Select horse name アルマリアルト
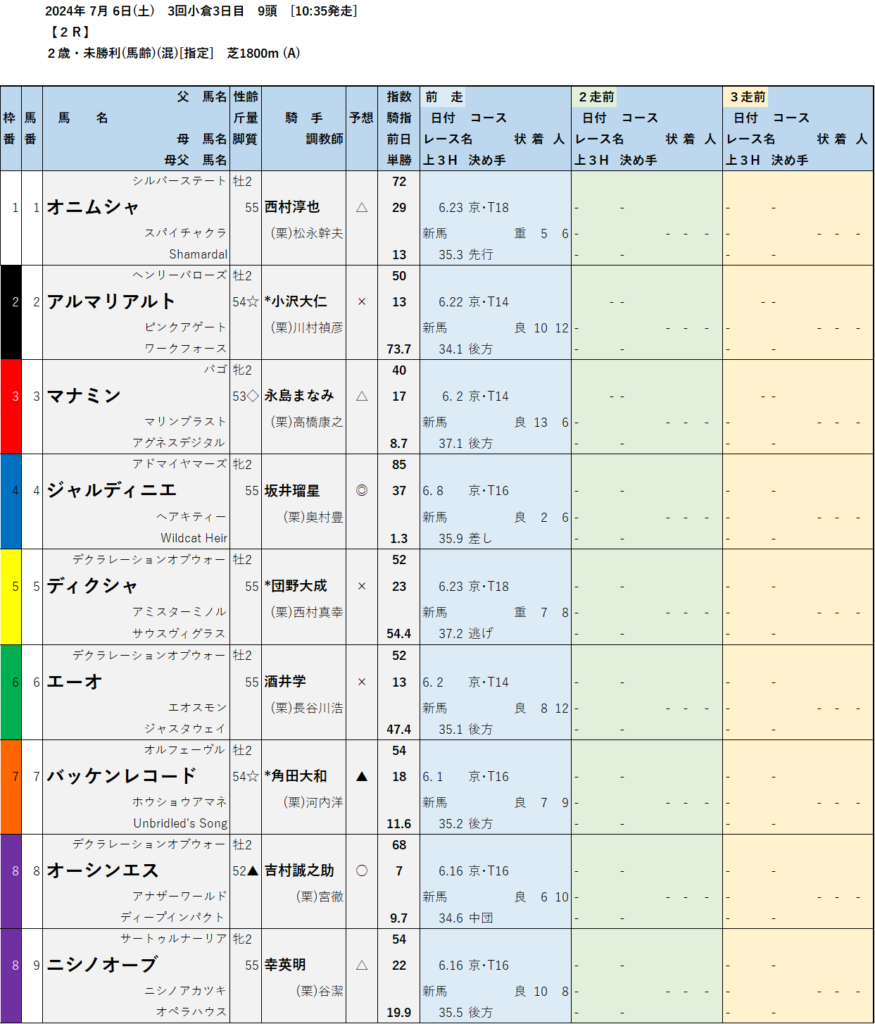 pyautogui.click(x=111, y=301)
